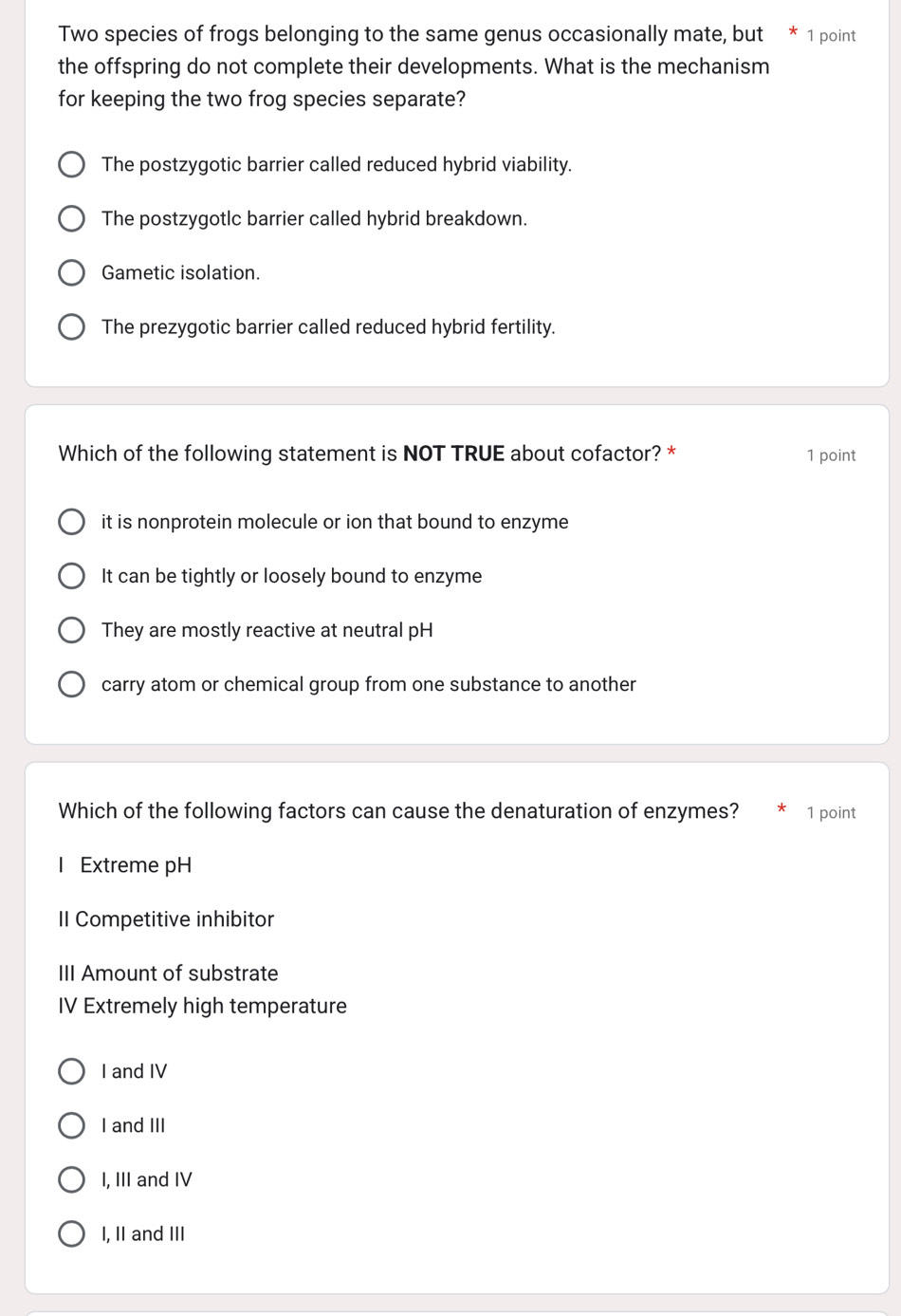Choose 'postzygotic barrier called hybrid breakdown' option
The image size is (901, 1316).
coord(72,219)
